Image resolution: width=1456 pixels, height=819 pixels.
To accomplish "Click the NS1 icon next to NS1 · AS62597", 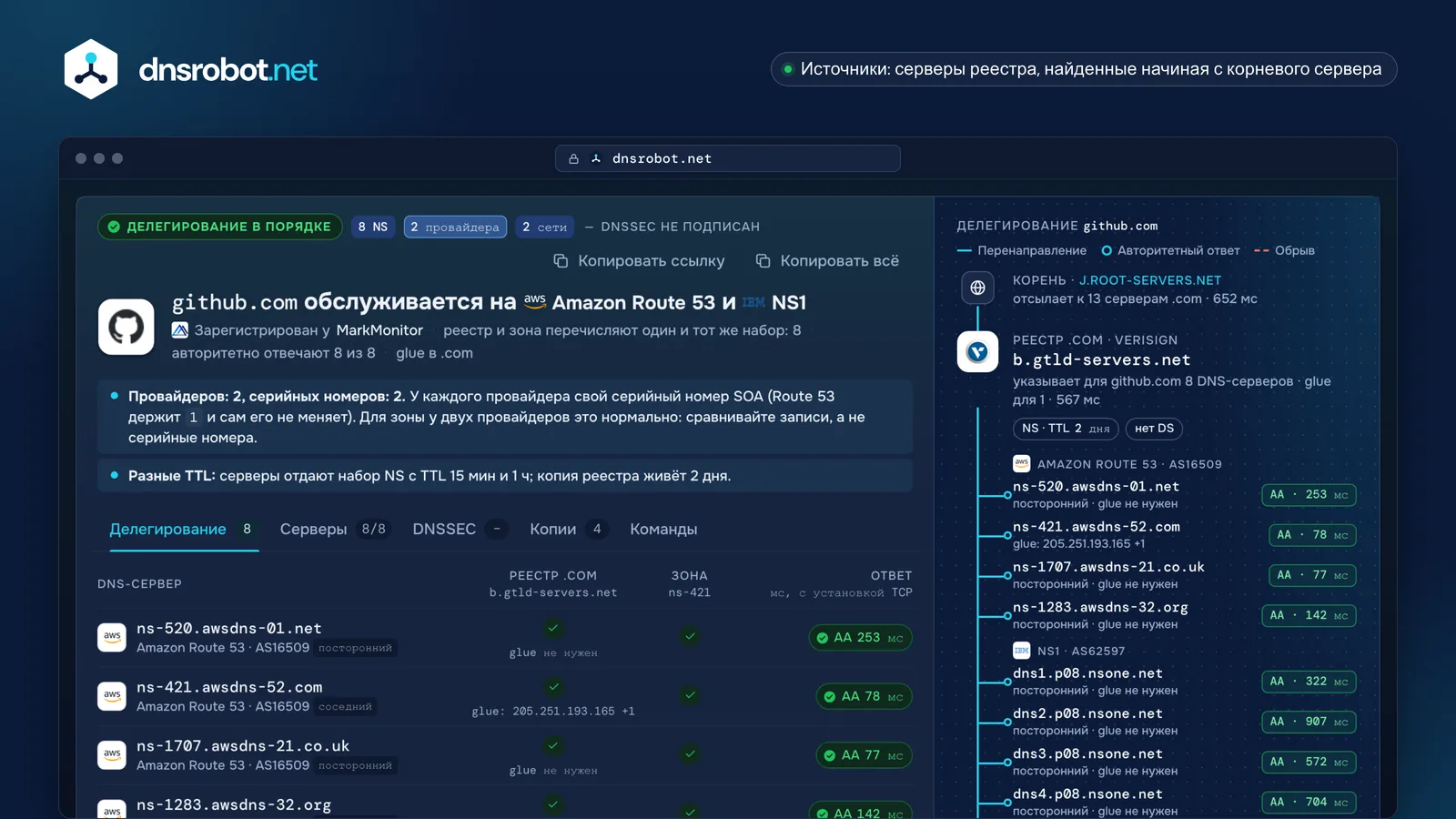I will [x=1021, y=651].
